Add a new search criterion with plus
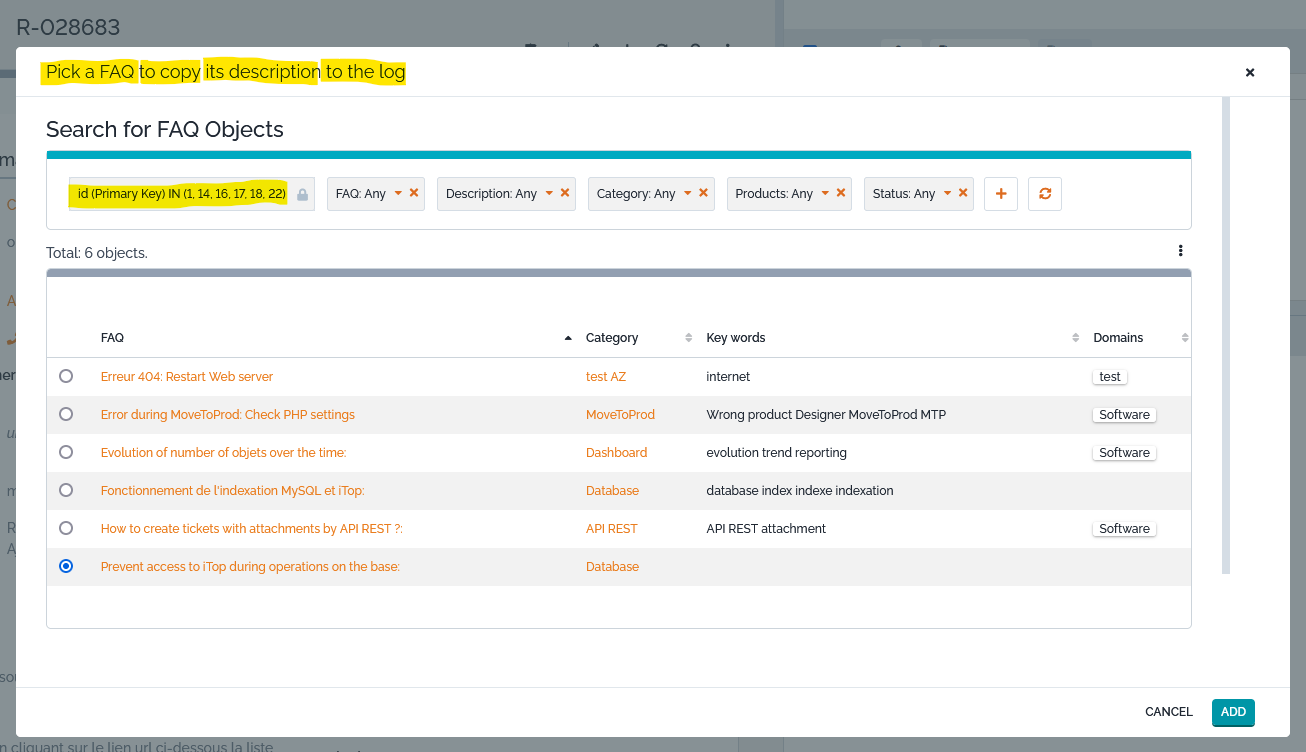The image size is (1306, 752). (1001, 194)
